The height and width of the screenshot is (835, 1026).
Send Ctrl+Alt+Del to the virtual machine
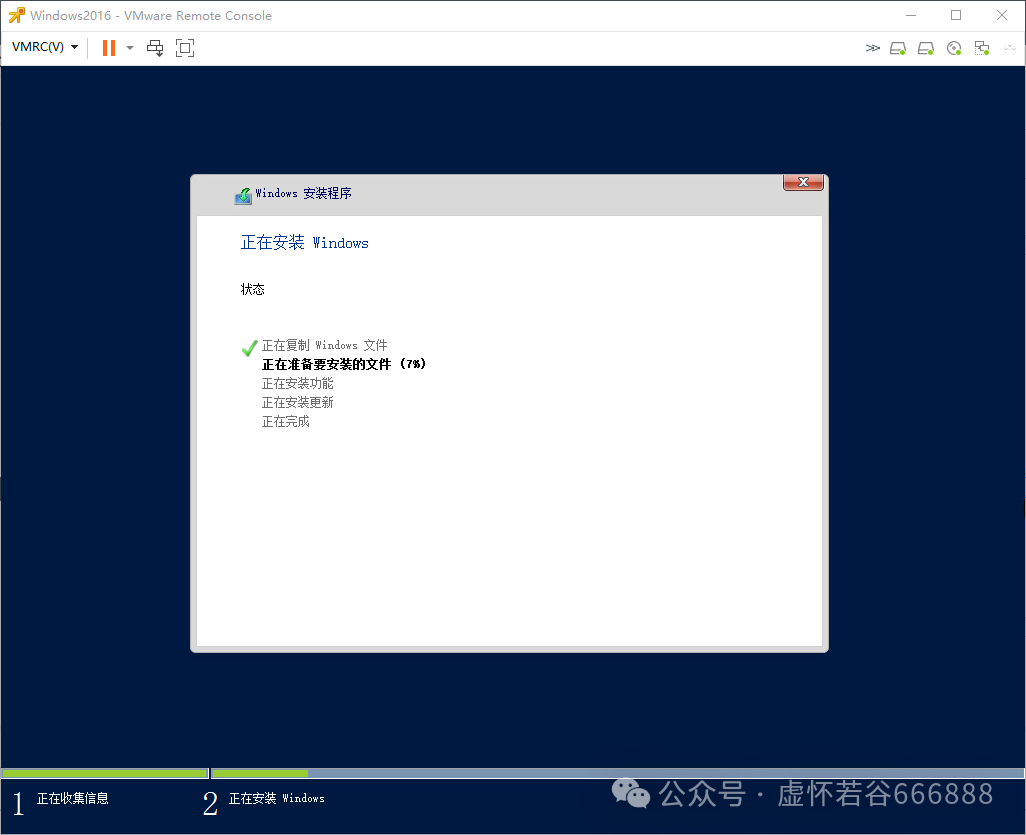coord(155,48)
